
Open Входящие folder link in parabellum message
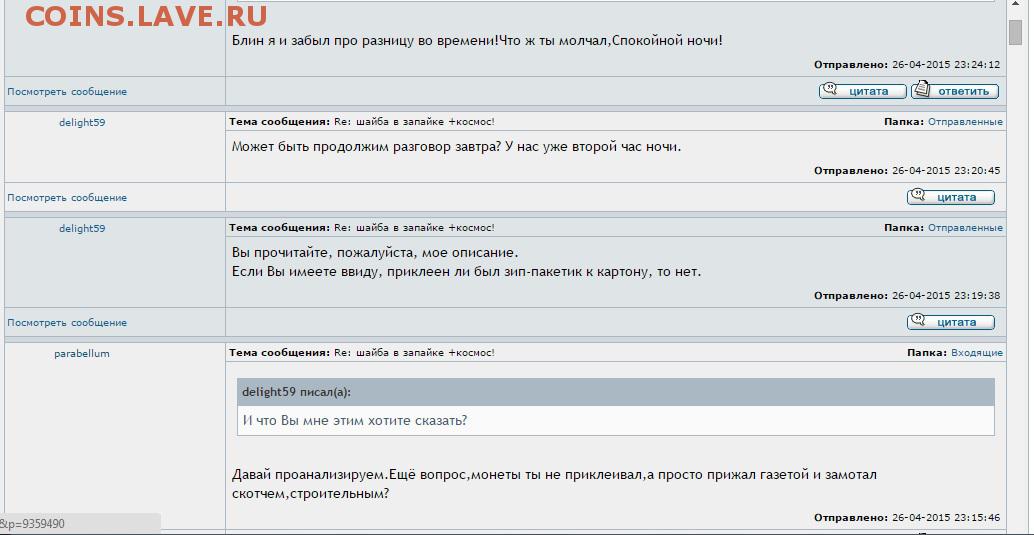click(977, 353)
